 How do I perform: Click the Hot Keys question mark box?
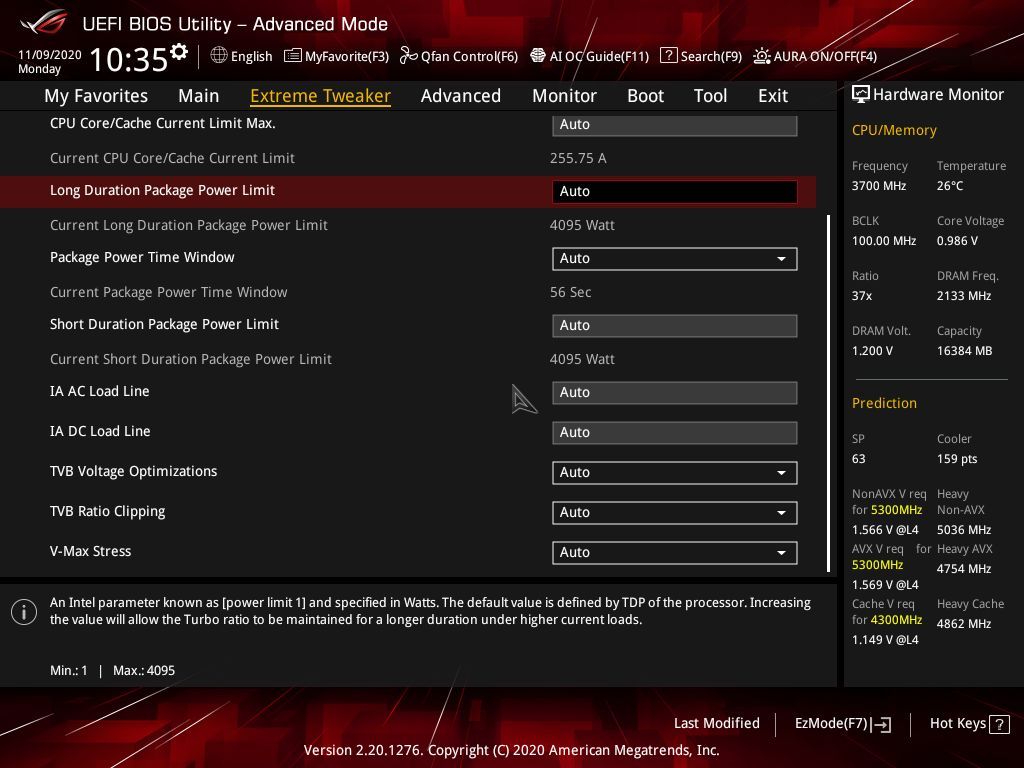click(999, 724)
